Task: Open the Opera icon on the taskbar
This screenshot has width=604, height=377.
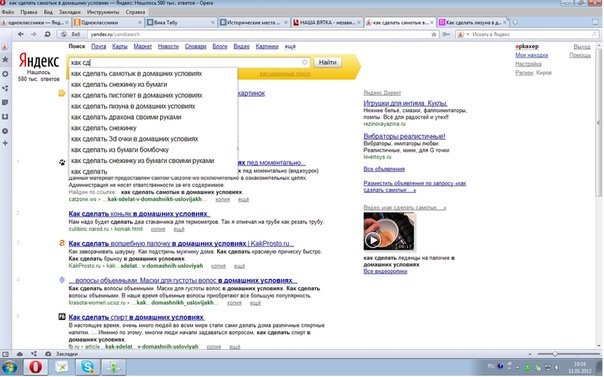Action: click(x=36, y=367)
